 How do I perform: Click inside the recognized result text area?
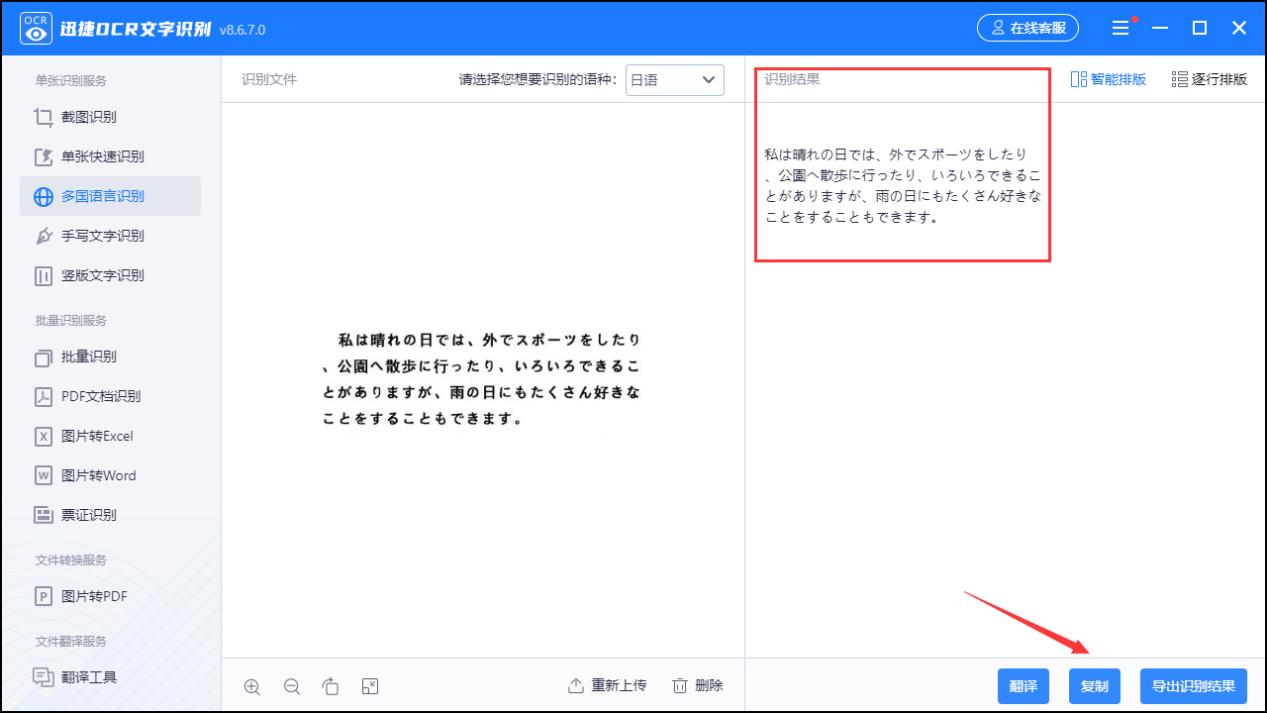[902, 186]
